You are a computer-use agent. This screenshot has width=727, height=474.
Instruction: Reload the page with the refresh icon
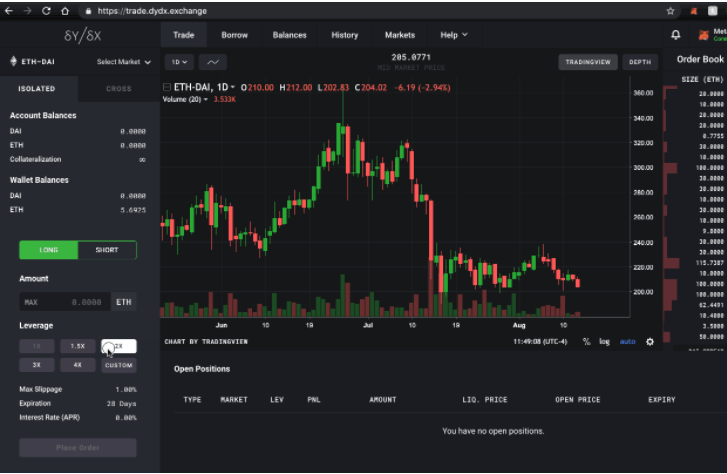[x=47, y=10]
